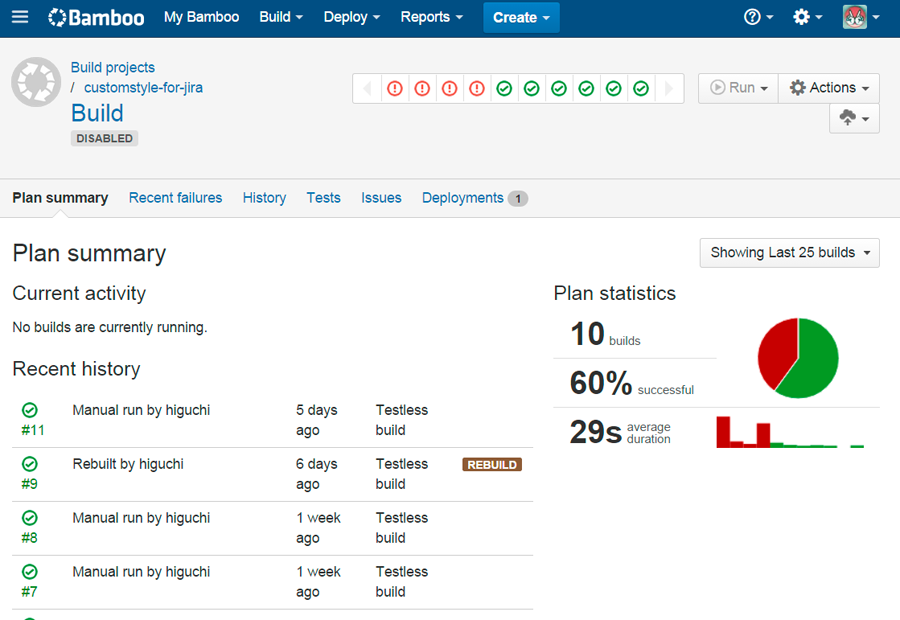Click the '60% successful' statistic
This screenshot has height=620, width=900.
(631, 383)
